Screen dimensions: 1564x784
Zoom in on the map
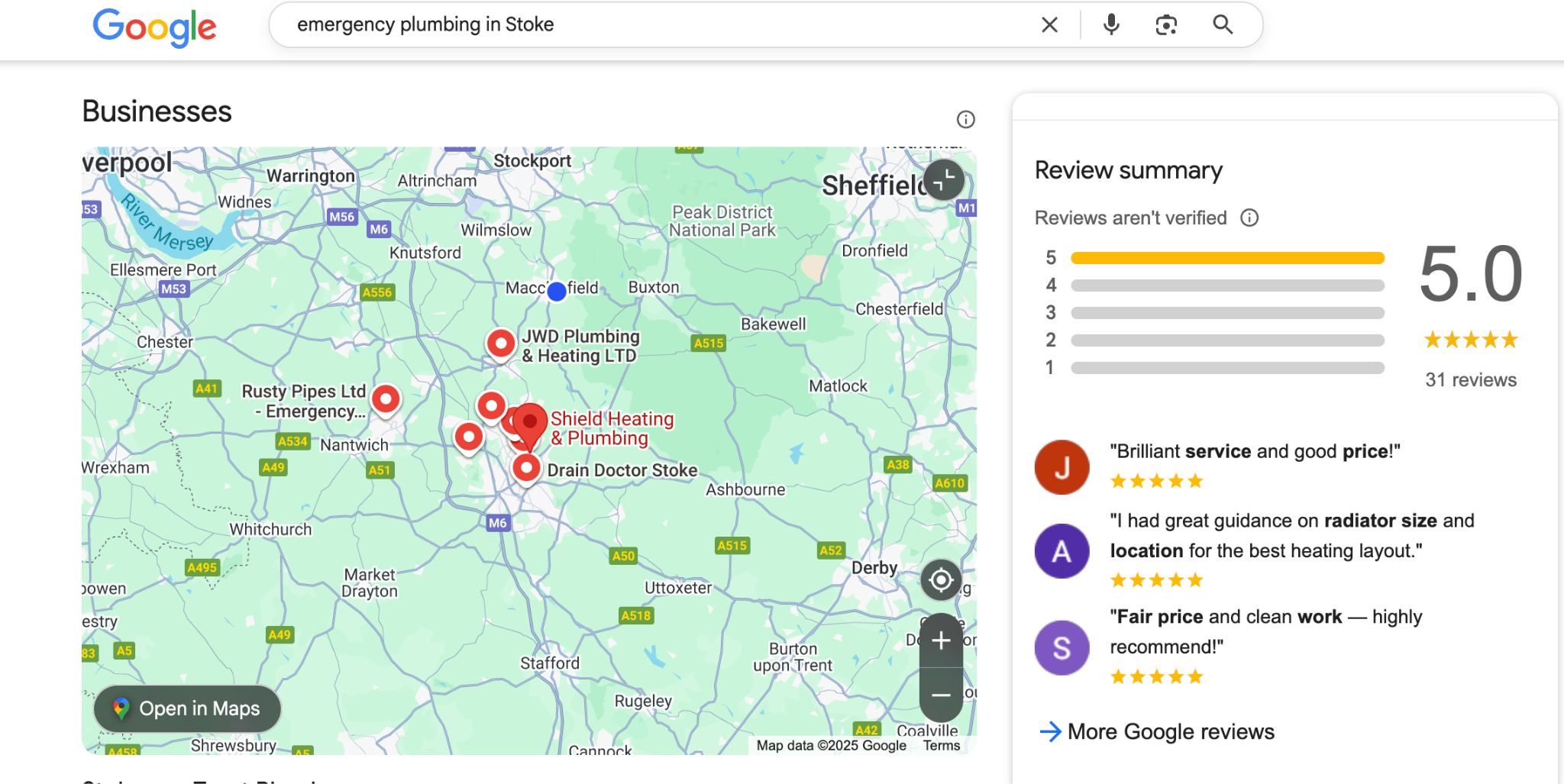pyautogui.click(x=941, y=640)
